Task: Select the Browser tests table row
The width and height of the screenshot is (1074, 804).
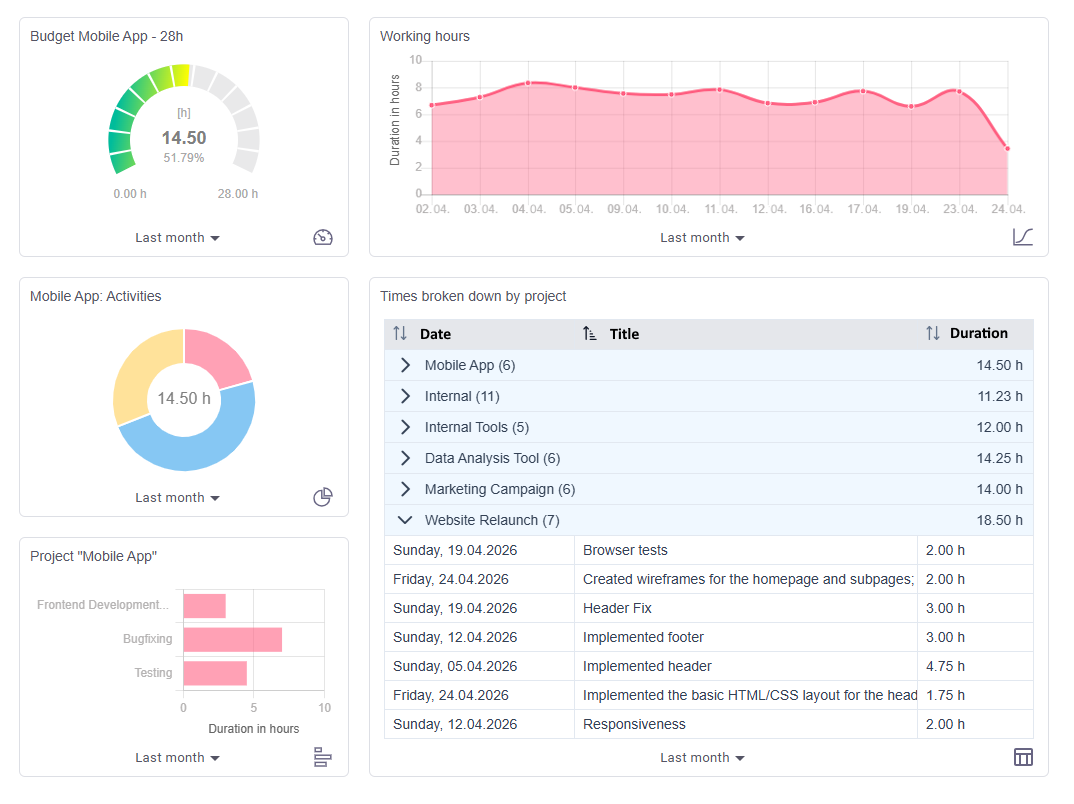Action: (708, 551)
